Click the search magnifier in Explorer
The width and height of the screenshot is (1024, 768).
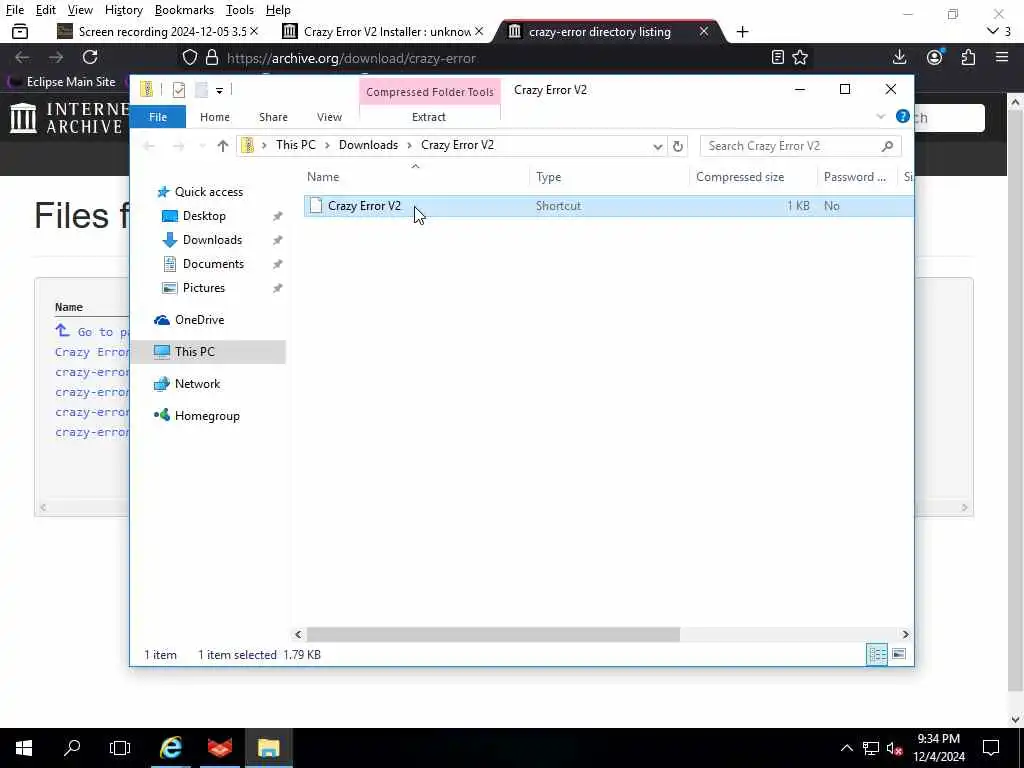[887, 146]
